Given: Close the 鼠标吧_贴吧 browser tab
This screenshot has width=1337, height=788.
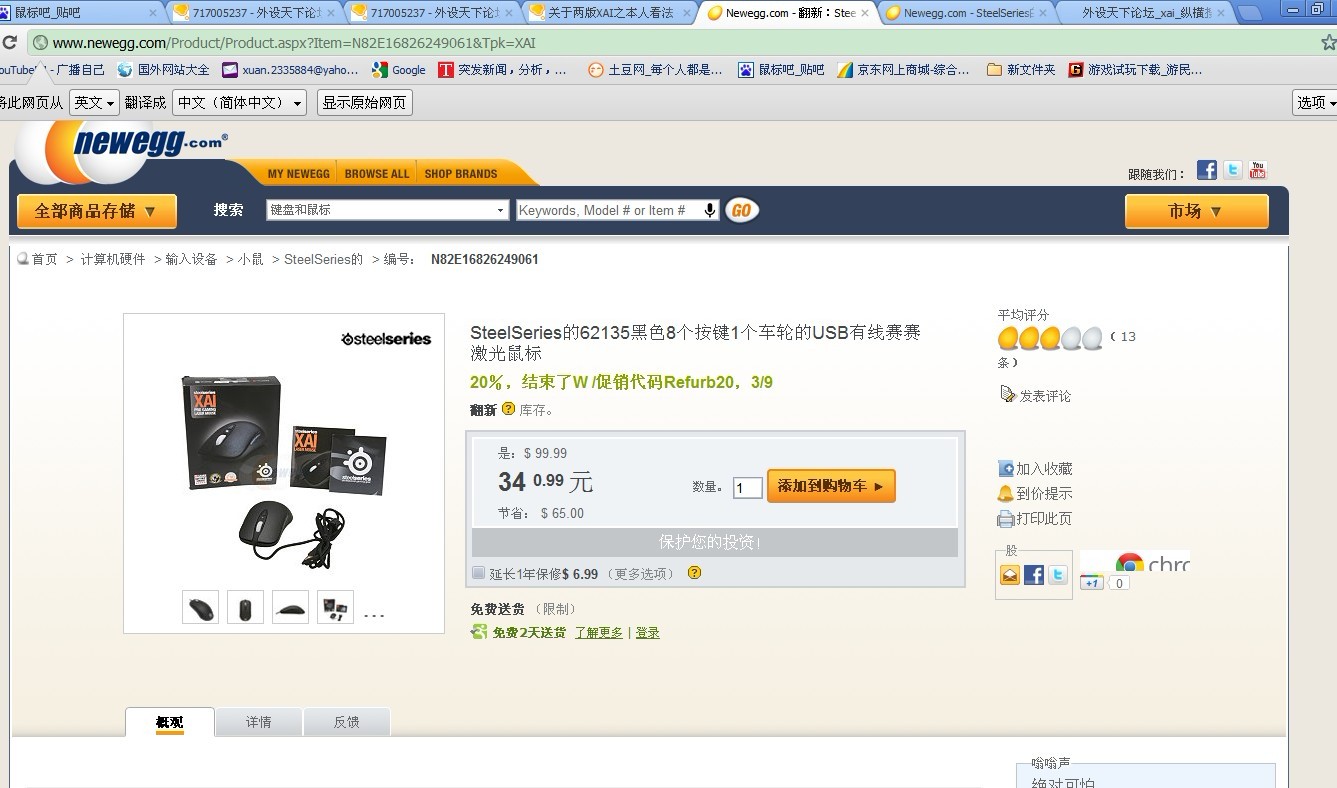Looking at the screenshot, I should (153, 13).
